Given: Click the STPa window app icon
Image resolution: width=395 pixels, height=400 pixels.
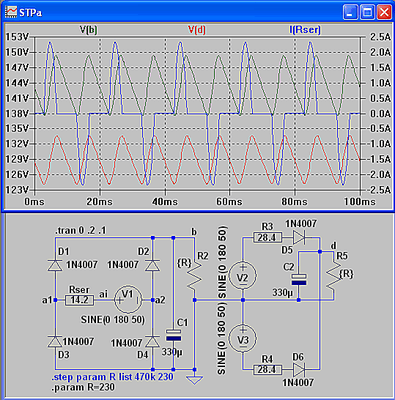Looking at the screenshot, I should (x=11, y=12).
